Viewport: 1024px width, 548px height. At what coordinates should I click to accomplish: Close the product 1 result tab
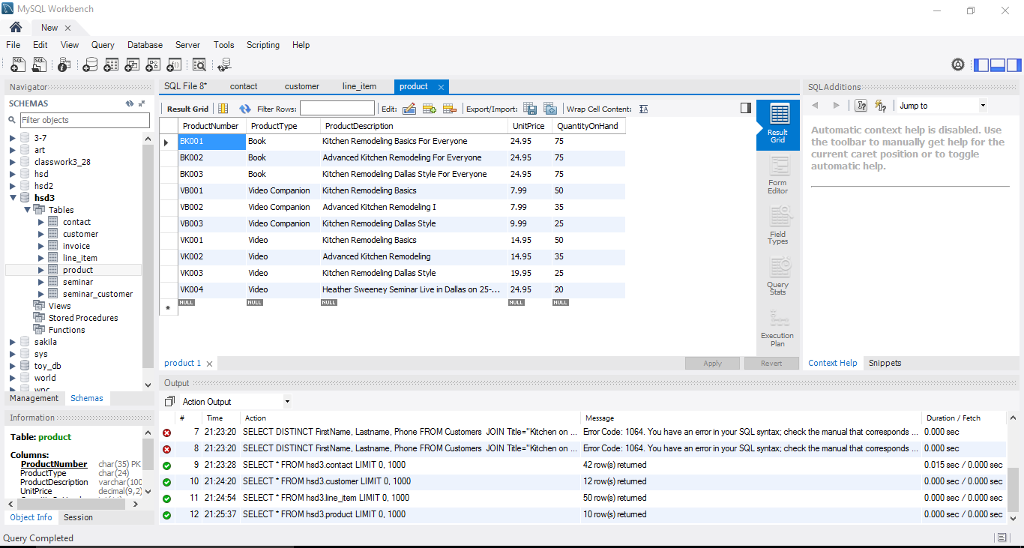pyautogui.click(x=210, y=364)
